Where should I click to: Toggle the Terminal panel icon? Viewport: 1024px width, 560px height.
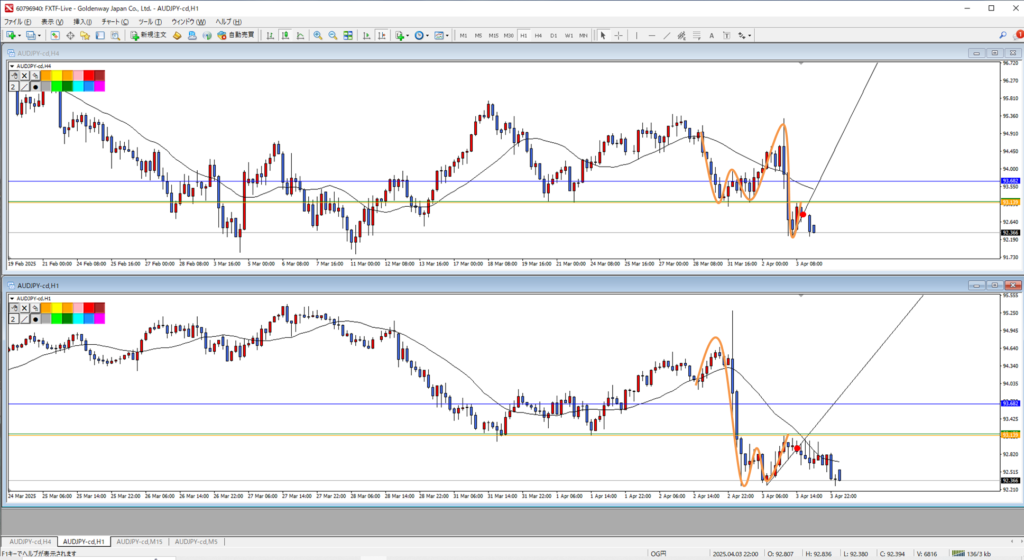click(x=100, y=35)
